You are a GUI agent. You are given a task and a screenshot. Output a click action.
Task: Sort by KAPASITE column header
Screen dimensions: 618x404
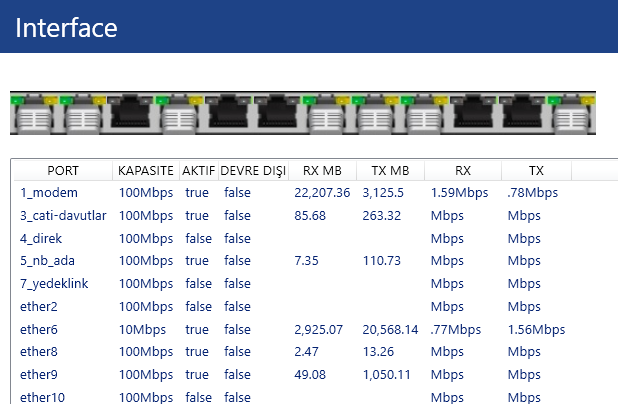[x=146, y=171]
